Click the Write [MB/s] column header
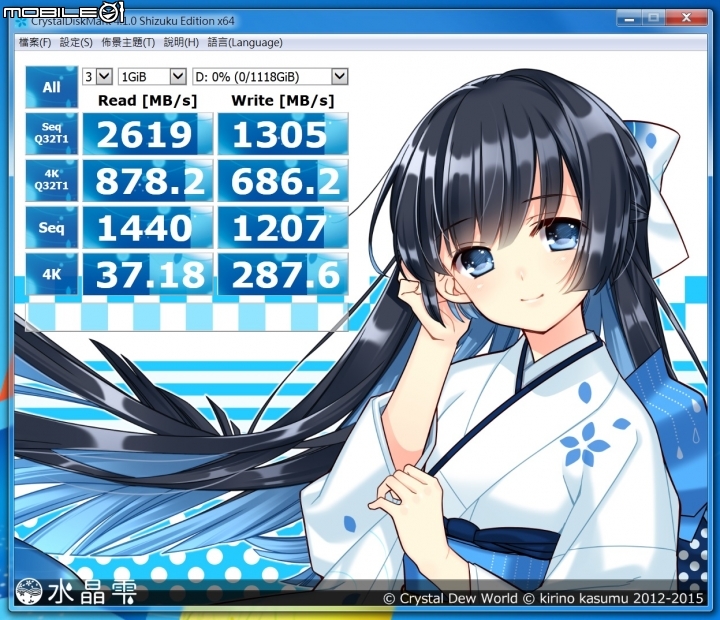This screenshot has width=720, height=620. pyautogui.click(x=283, y=100)
